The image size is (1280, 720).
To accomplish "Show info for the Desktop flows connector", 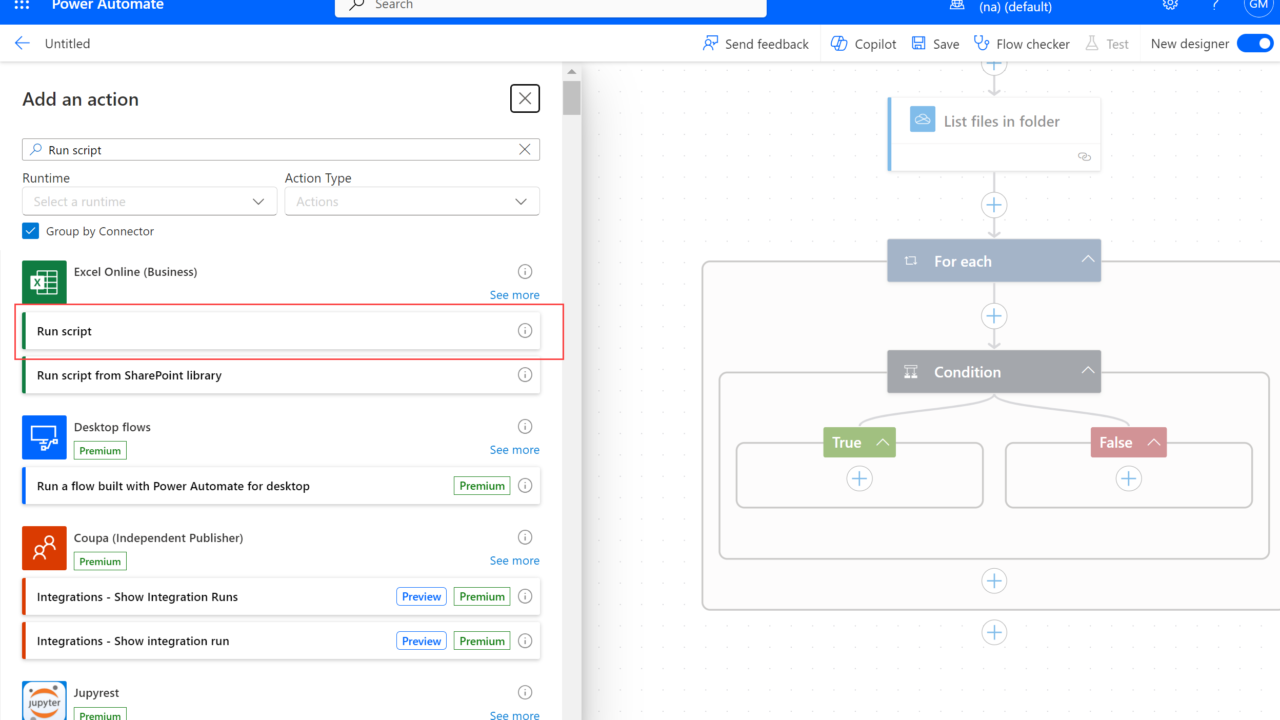I will (525, 427).
